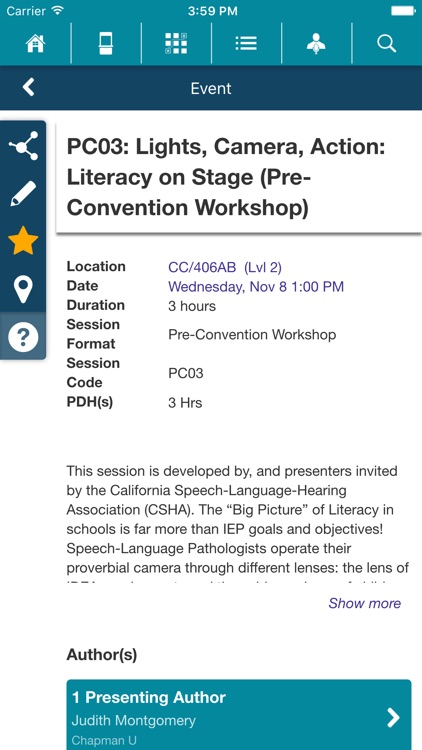
Task: Tap the Event header title
Action: pyautogui.click(x=211, y=88)
